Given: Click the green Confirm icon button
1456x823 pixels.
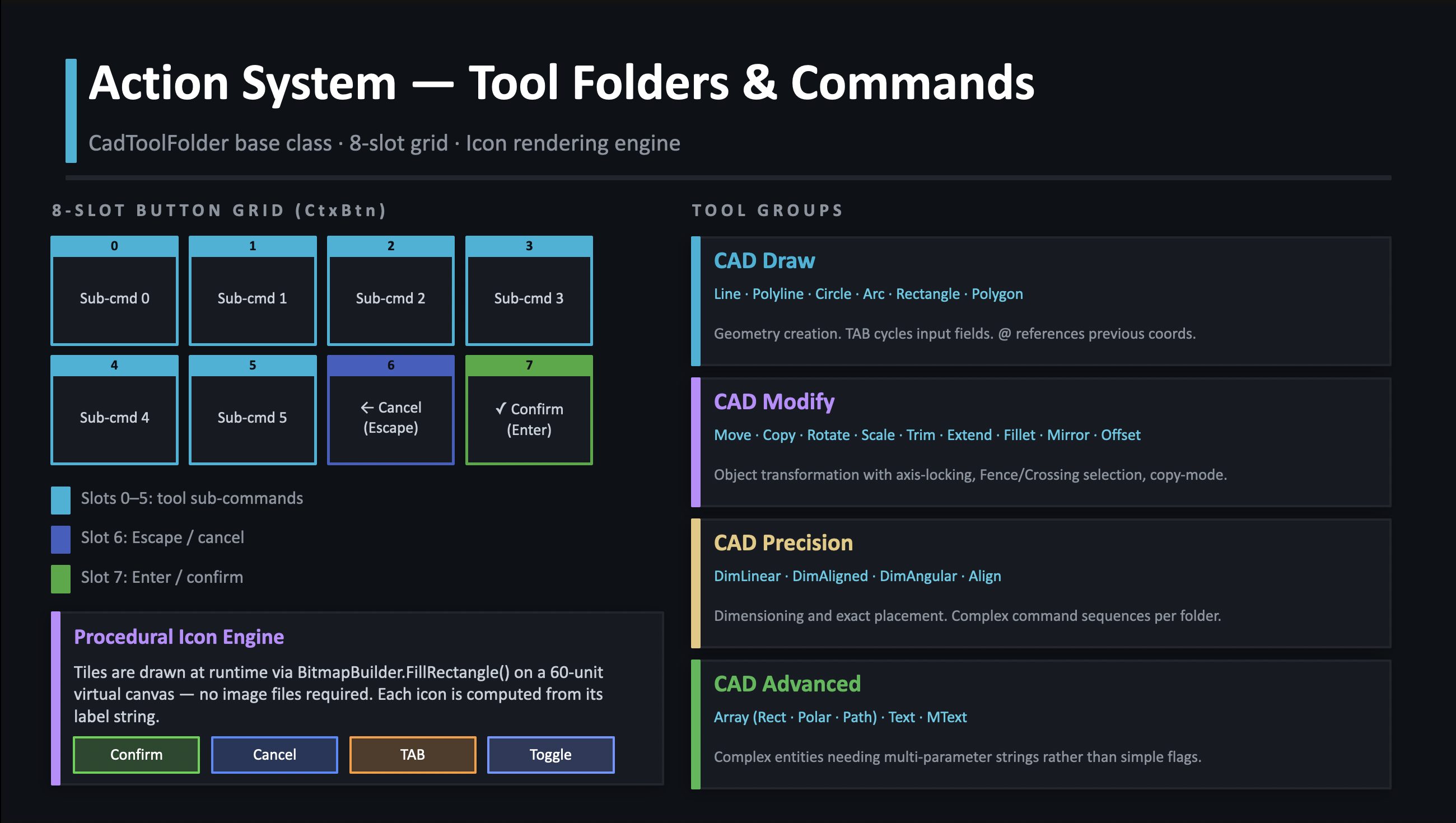Looking at the screenshot, I should pyautogui.click(x=136, y=754).
